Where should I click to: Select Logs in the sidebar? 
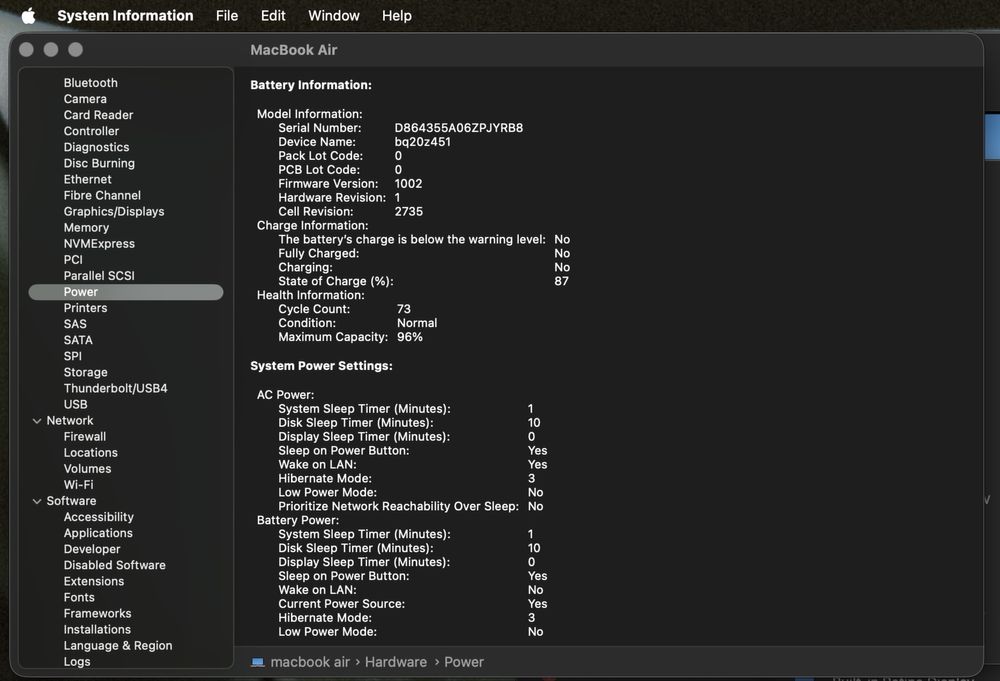point(77,661)
